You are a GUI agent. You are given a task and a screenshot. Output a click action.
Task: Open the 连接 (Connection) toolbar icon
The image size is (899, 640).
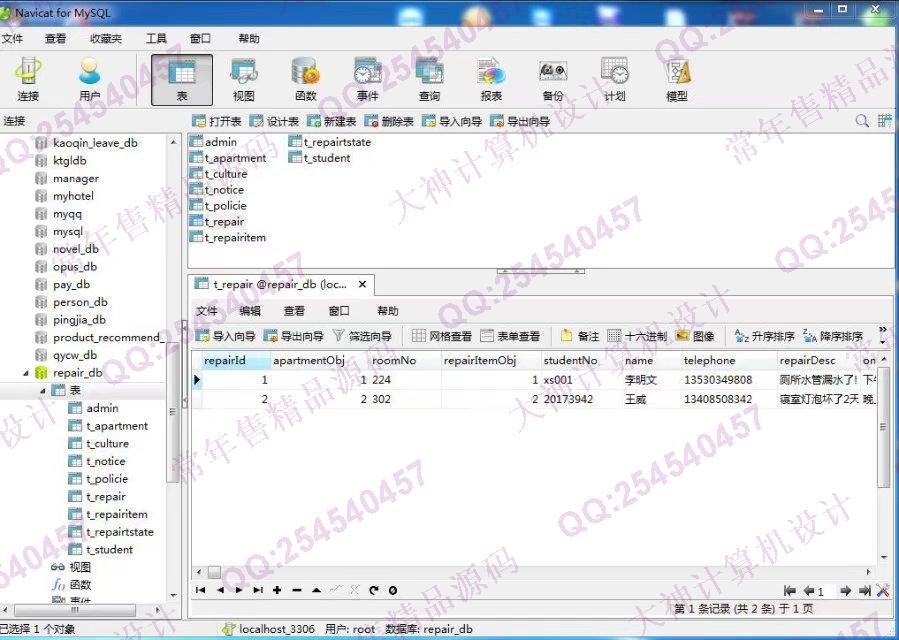click(28, 80)
